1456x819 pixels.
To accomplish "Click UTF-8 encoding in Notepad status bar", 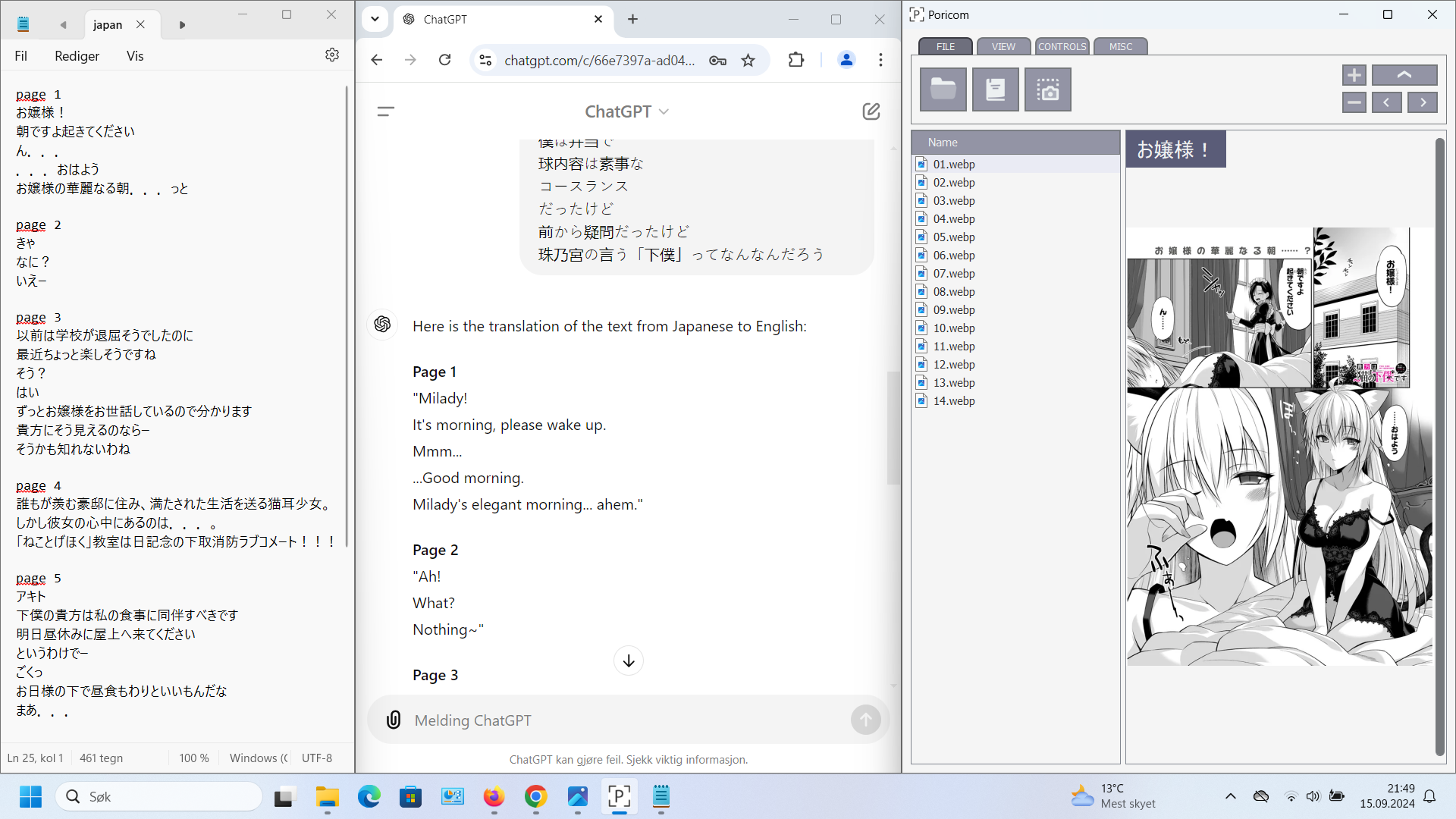I will [317, 758].
